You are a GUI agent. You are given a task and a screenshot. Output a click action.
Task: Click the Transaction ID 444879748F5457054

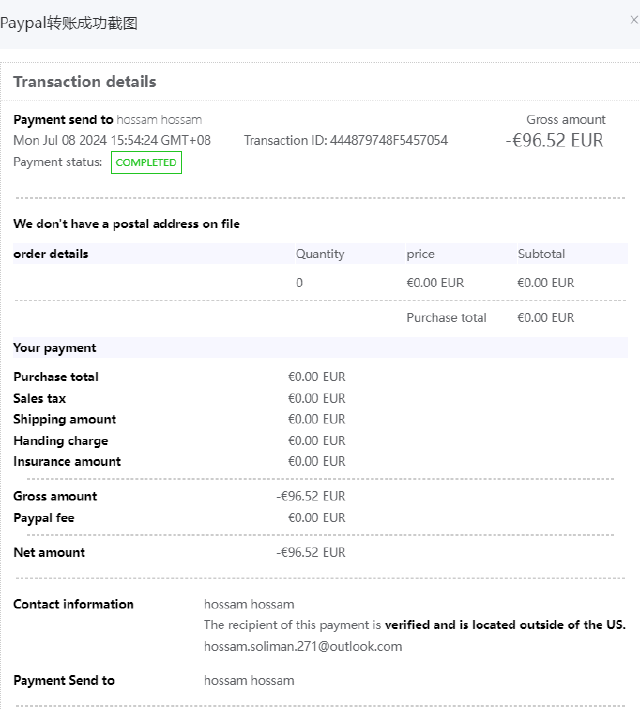[x=346, y=140]
